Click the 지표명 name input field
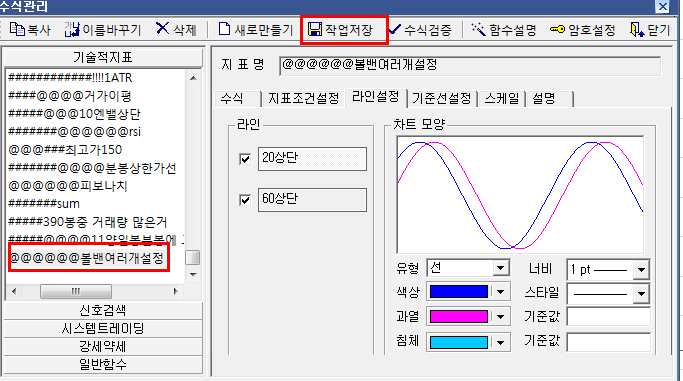Image resolution: width=683 pixels, height=381 pixels. [x=470, y=65]
